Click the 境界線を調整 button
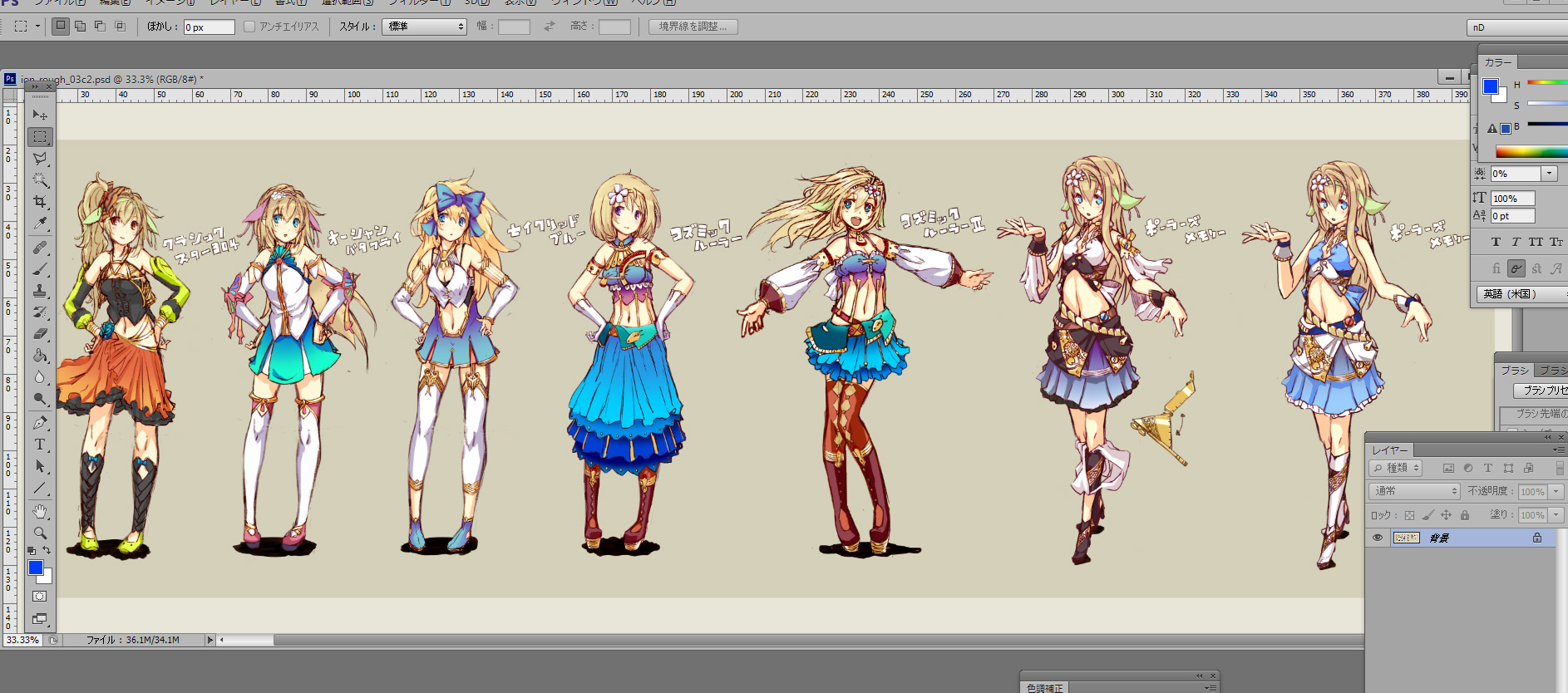The width and height of the screenshot is (1568, 693). point(693,27)
